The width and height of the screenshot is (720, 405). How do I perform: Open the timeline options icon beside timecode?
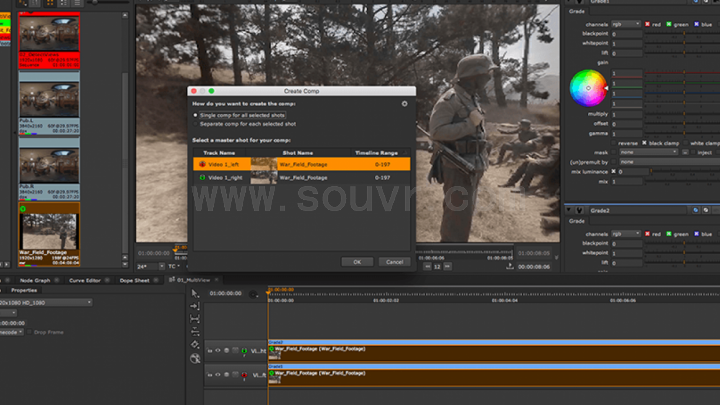pyautogui.click(x=253, y=294)
